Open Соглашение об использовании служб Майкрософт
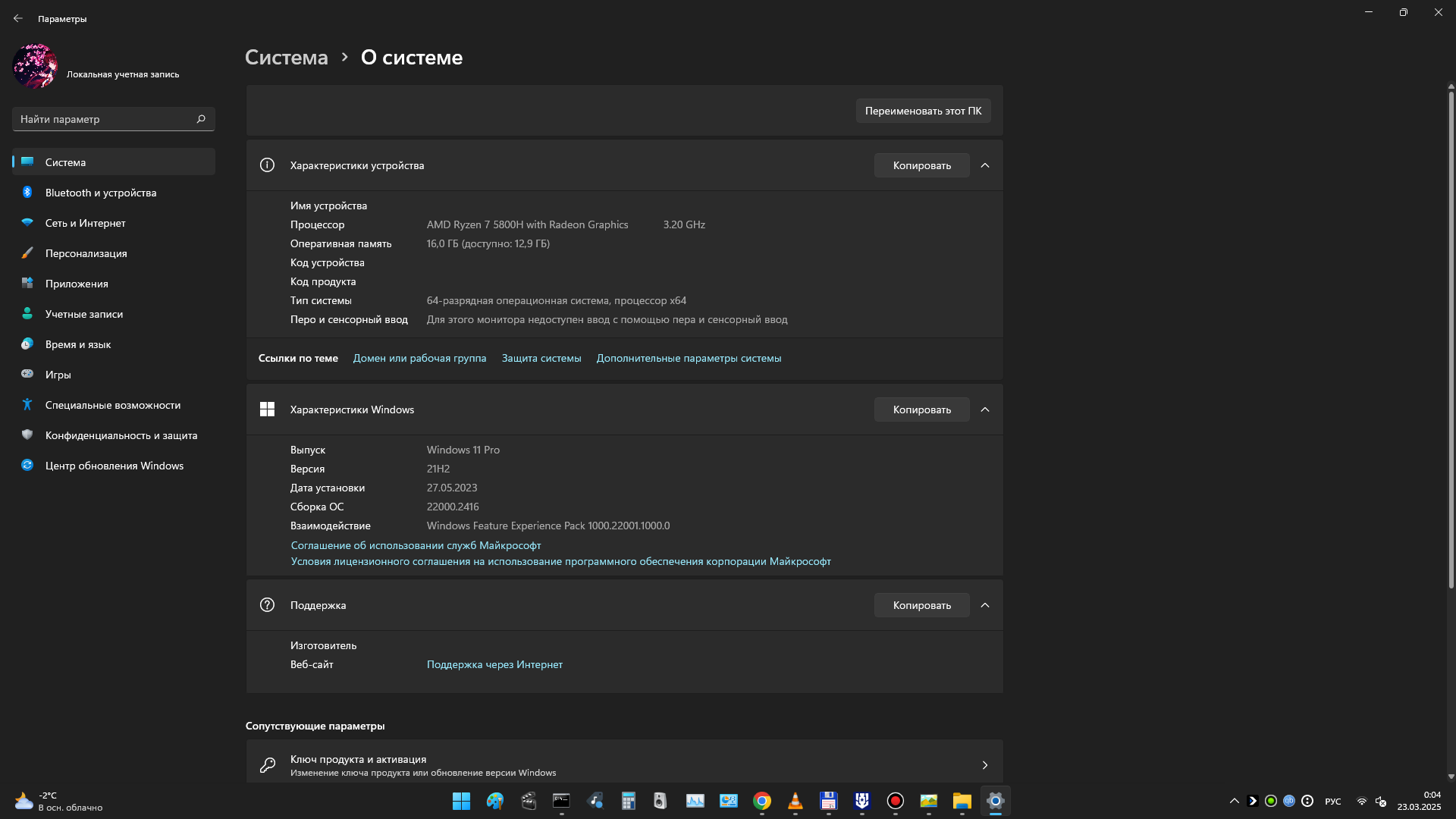Screen dimensions: 1456x819 [x=416, y=545]
